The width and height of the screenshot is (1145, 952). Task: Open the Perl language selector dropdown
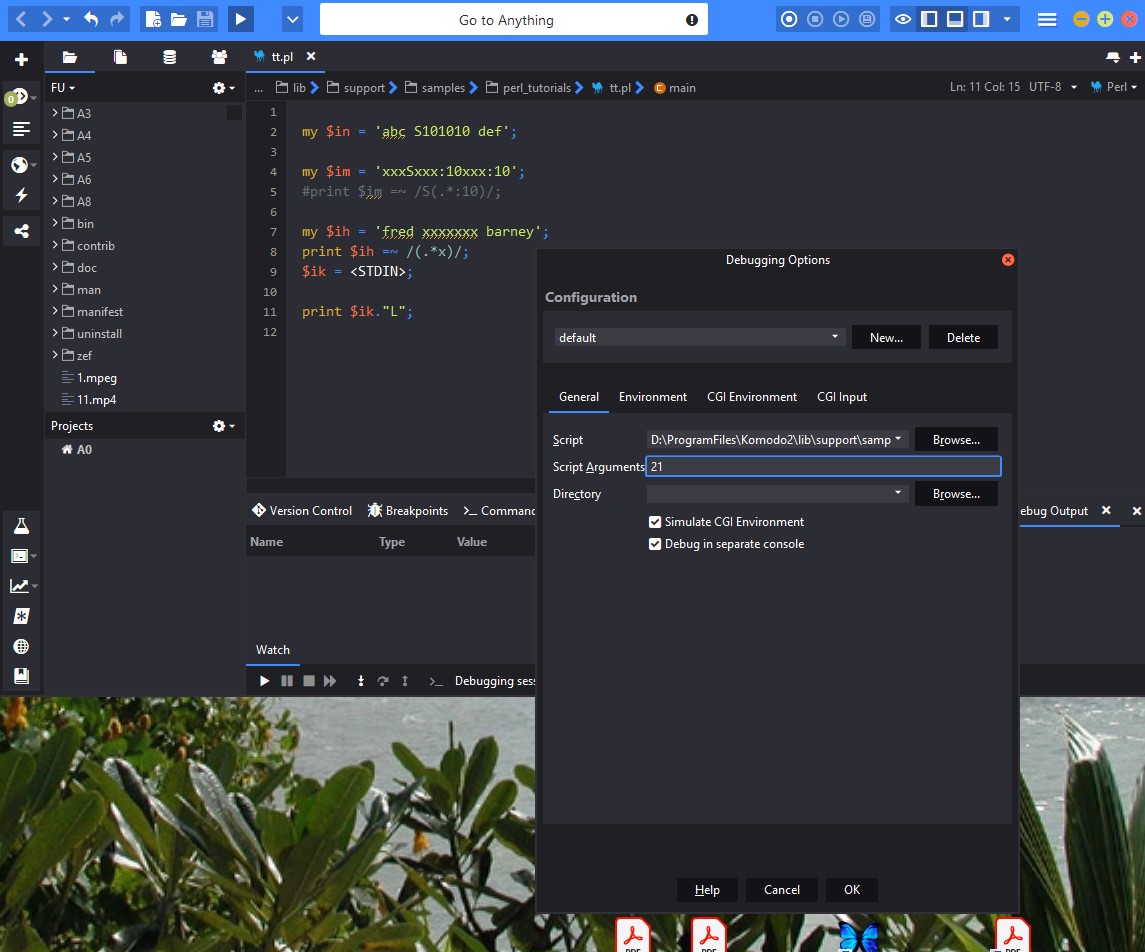[1114, 87]
